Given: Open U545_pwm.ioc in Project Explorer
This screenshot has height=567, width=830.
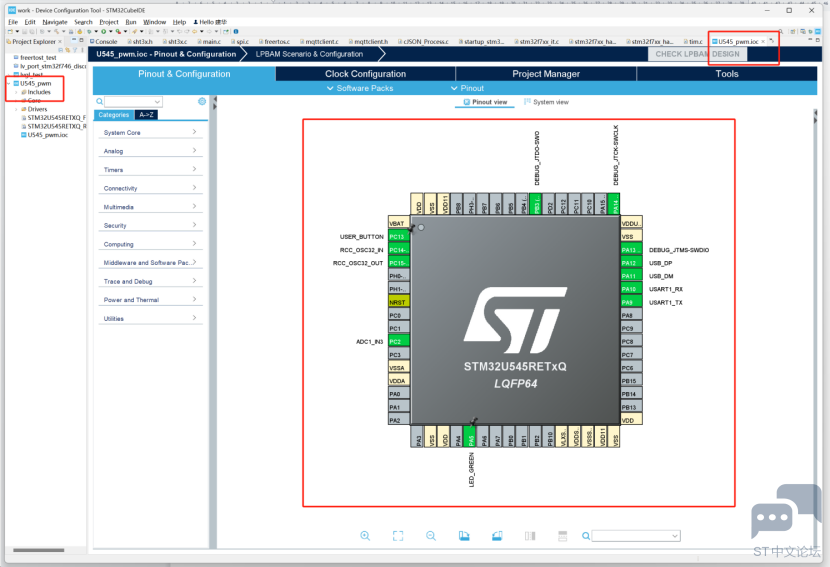Looking at the screenshot, I should click(44, 135).
